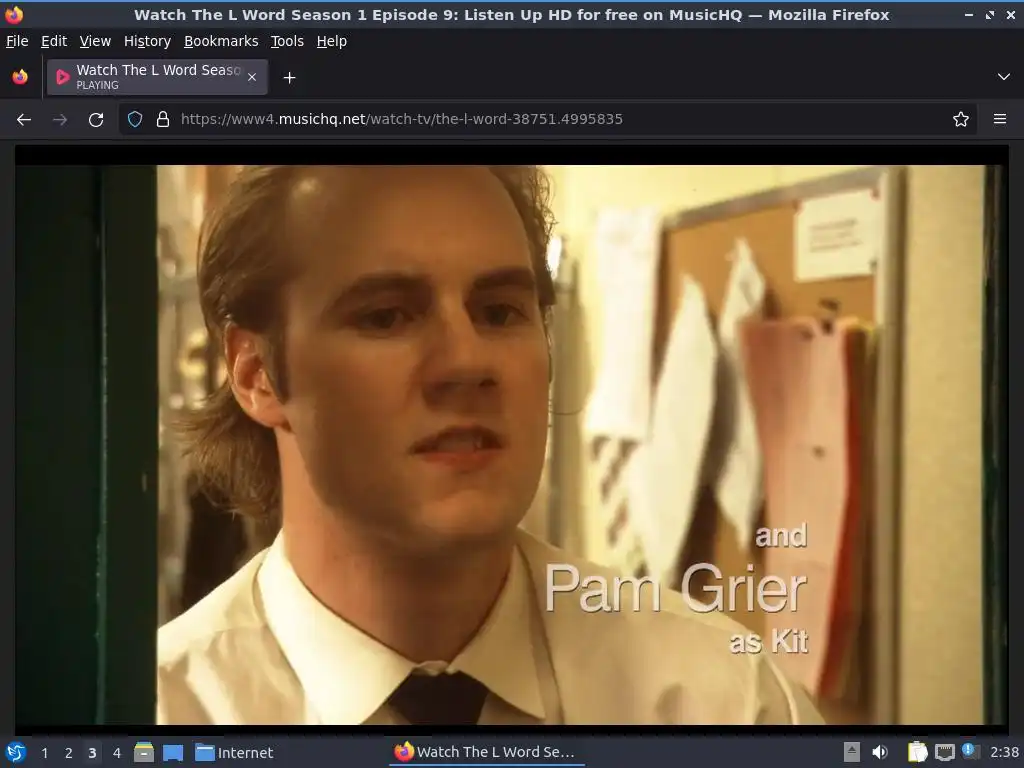The width and height of the screenshot is (1024, 768).
Task: Click the 2:38 clock
Action: coord(1004,752)
